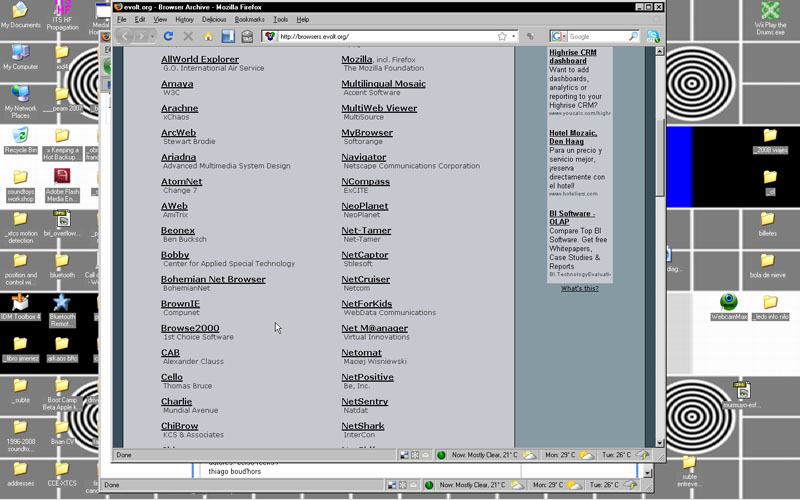Image resolution: width=800 pixels, height=500 pixels.
Task: Click the magnifier icon in the Google search box
Action: tap(633, 36)
